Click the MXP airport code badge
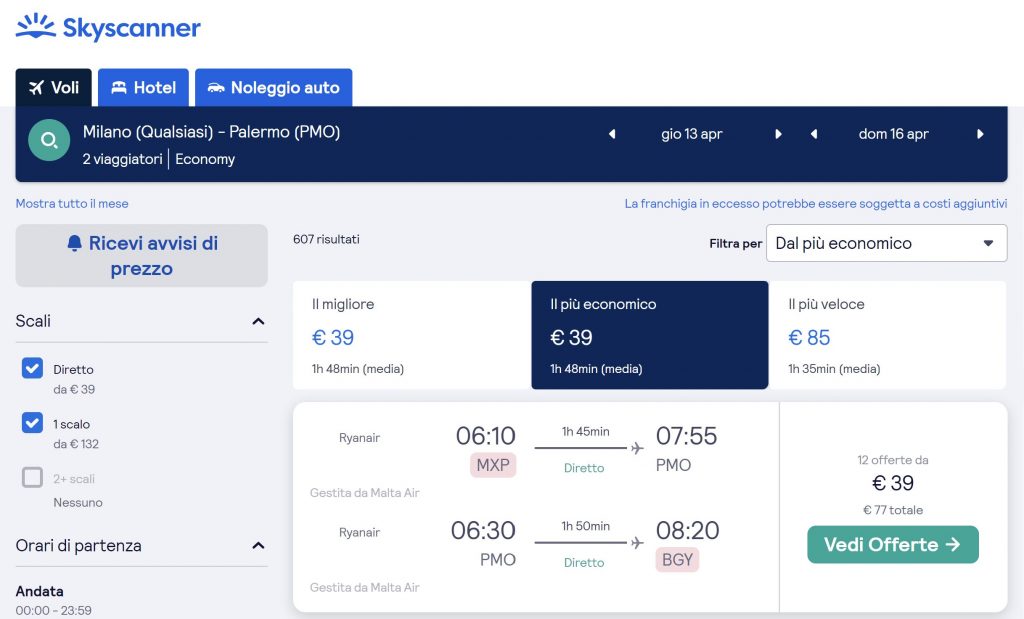Viewport: 1024px width, 619px height. [x=493, y=465]
